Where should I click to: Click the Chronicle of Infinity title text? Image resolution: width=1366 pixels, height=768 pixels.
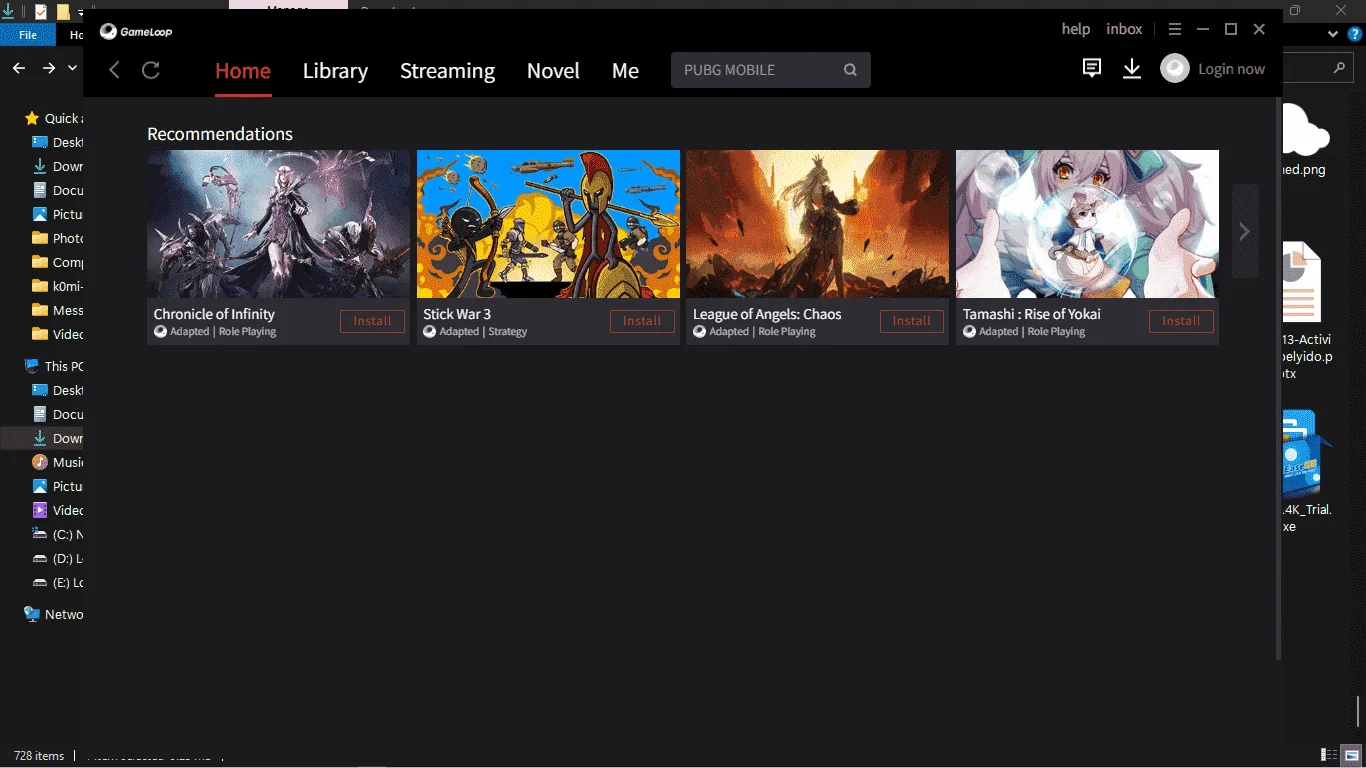(x=214, y=314)
